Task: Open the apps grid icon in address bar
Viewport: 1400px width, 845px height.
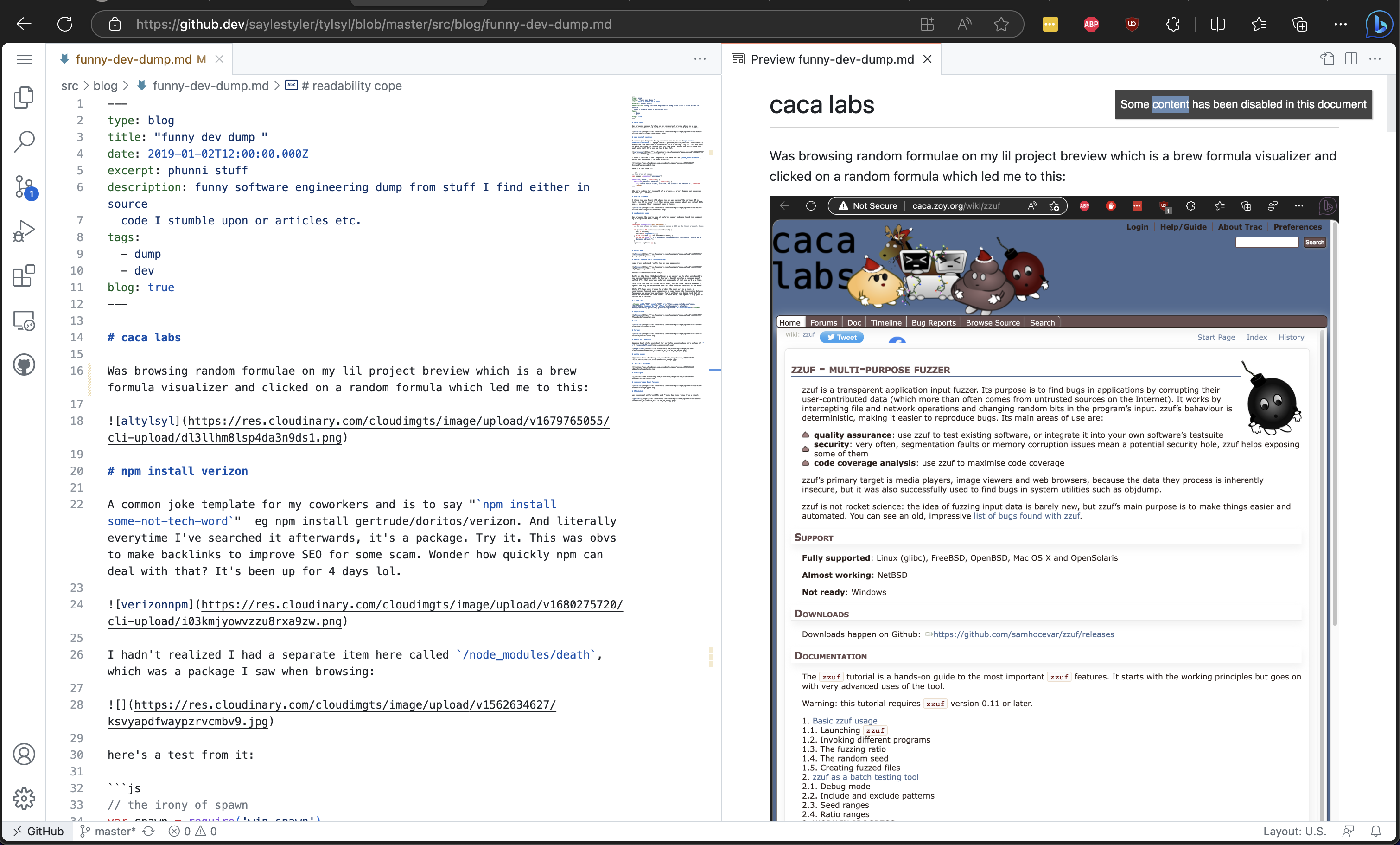Action: (x=927, y=24)
